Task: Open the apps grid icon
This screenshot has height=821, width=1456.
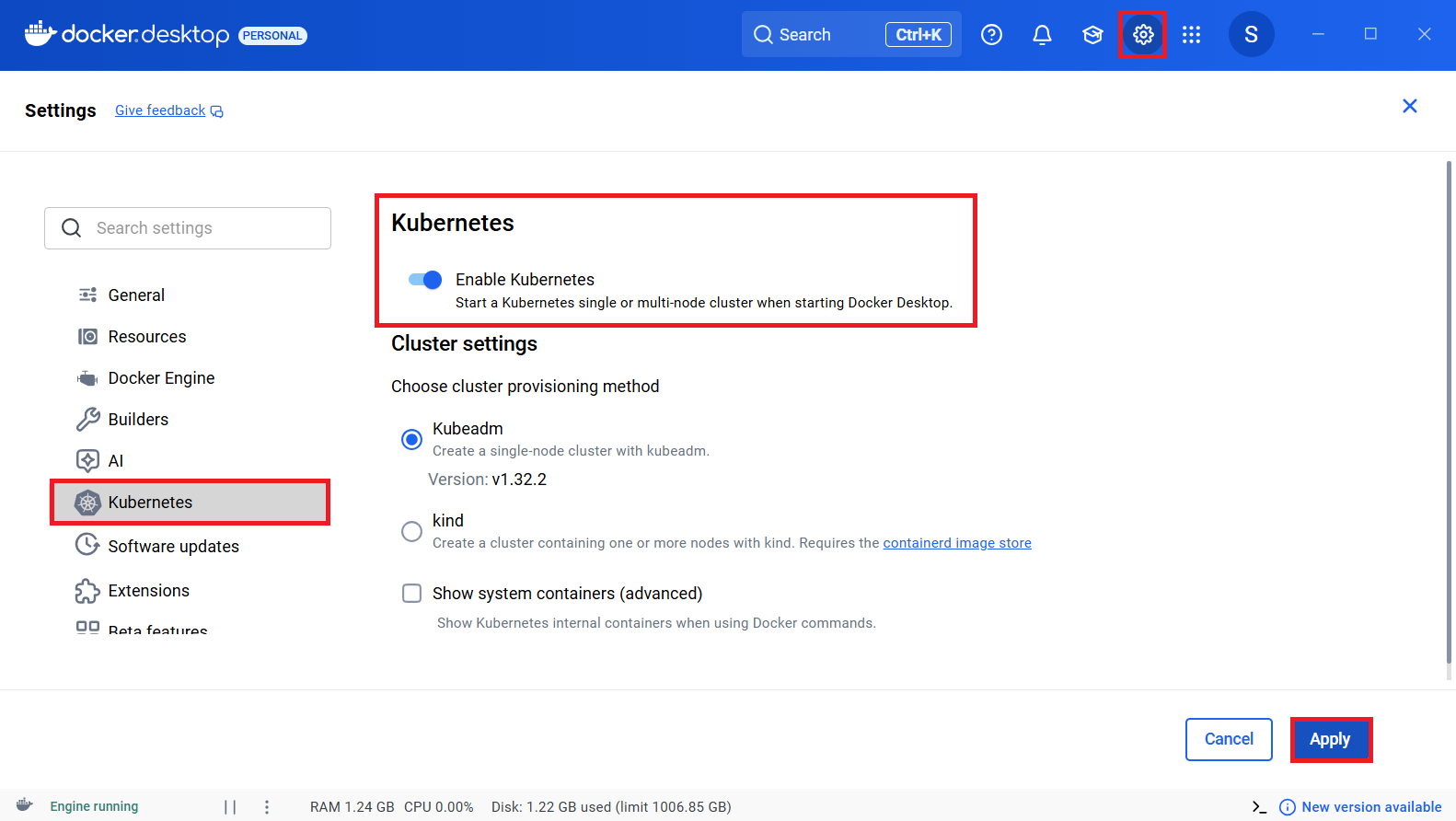Action: tap(1192, 35)
